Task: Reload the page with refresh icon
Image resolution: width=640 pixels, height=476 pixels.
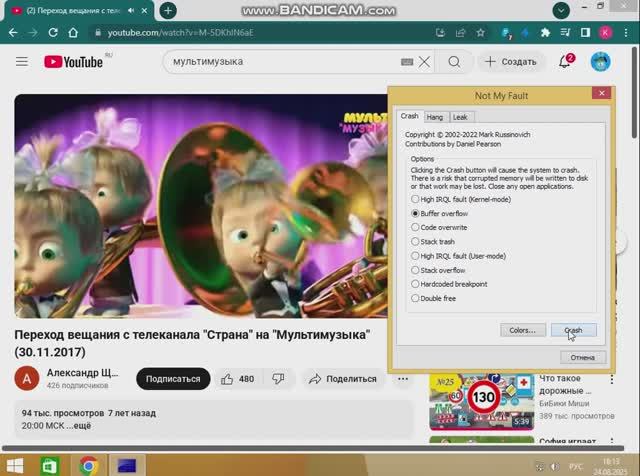Action: click(53, 33)
